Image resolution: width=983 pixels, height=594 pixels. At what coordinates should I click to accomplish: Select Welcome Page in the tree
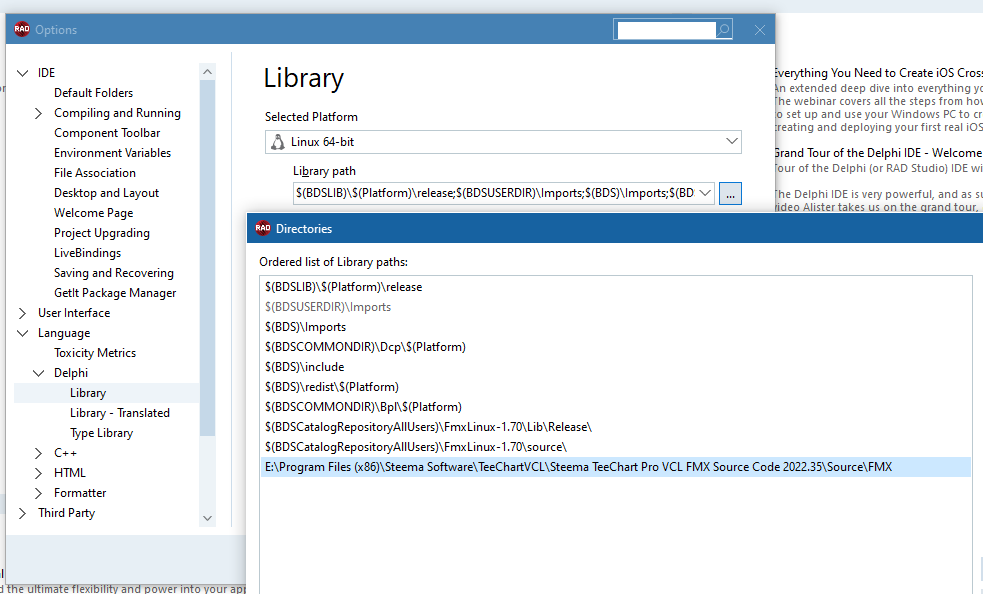pyautogui.click(x=93, y=213)
